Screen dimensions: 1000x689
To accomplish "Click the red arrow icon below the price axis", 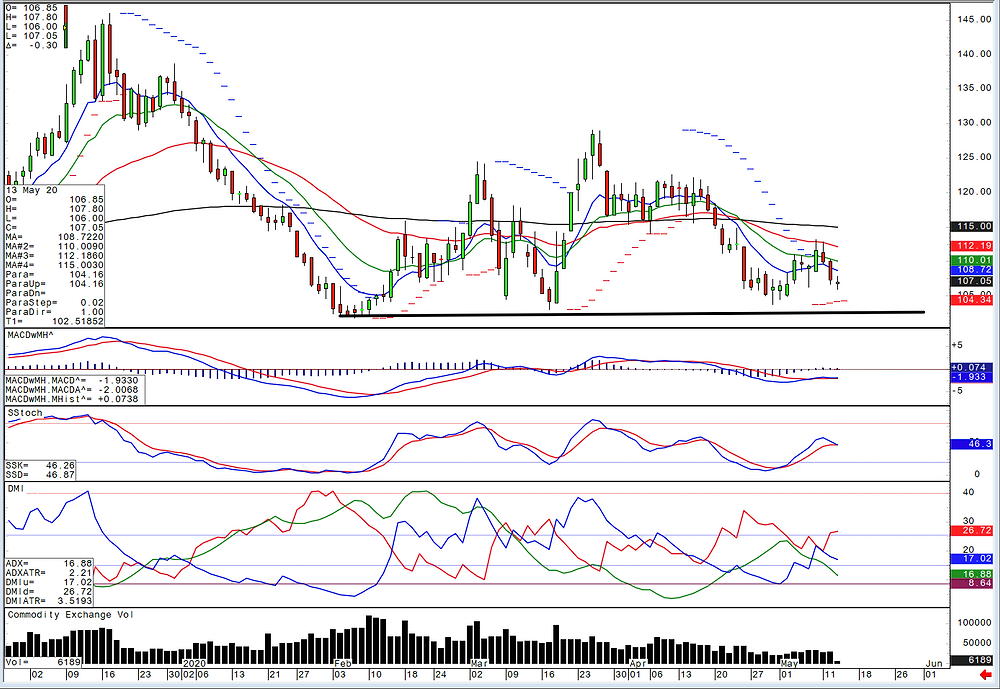I will click(x=986, y=674).
